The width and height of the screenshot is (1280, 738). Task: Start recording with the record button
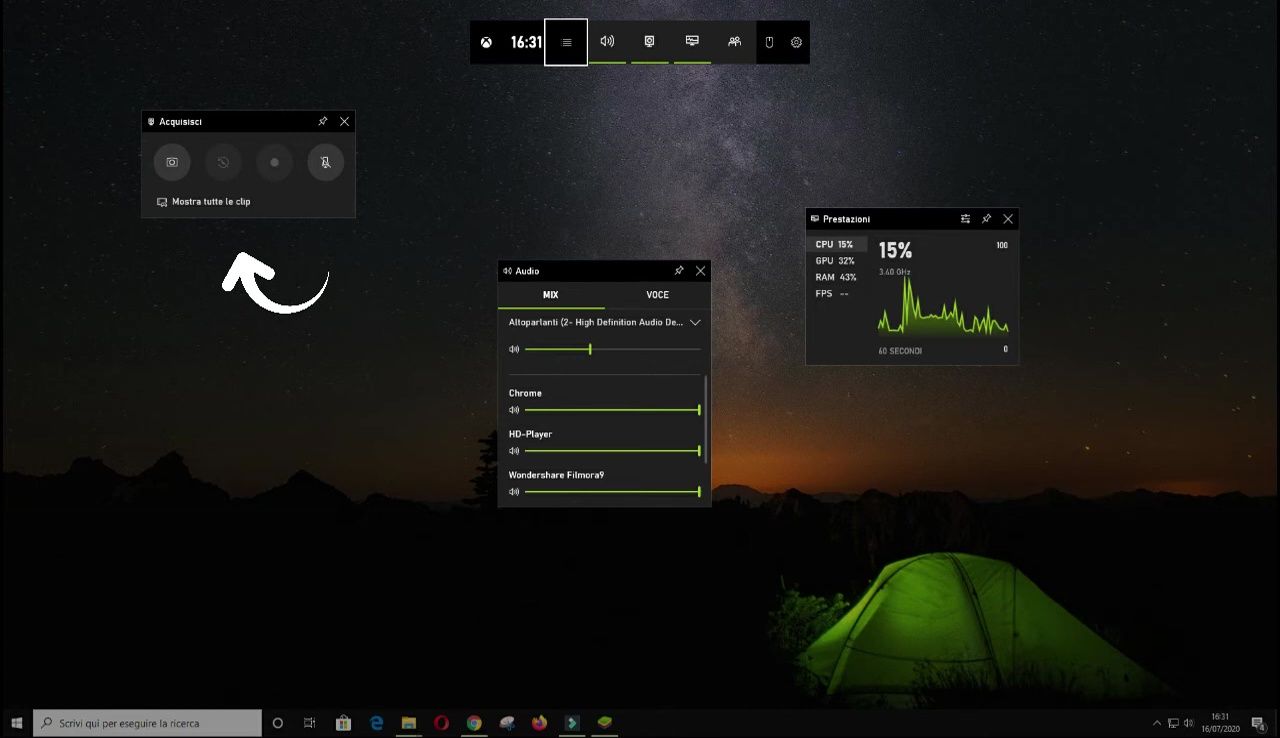click(274, 162)
